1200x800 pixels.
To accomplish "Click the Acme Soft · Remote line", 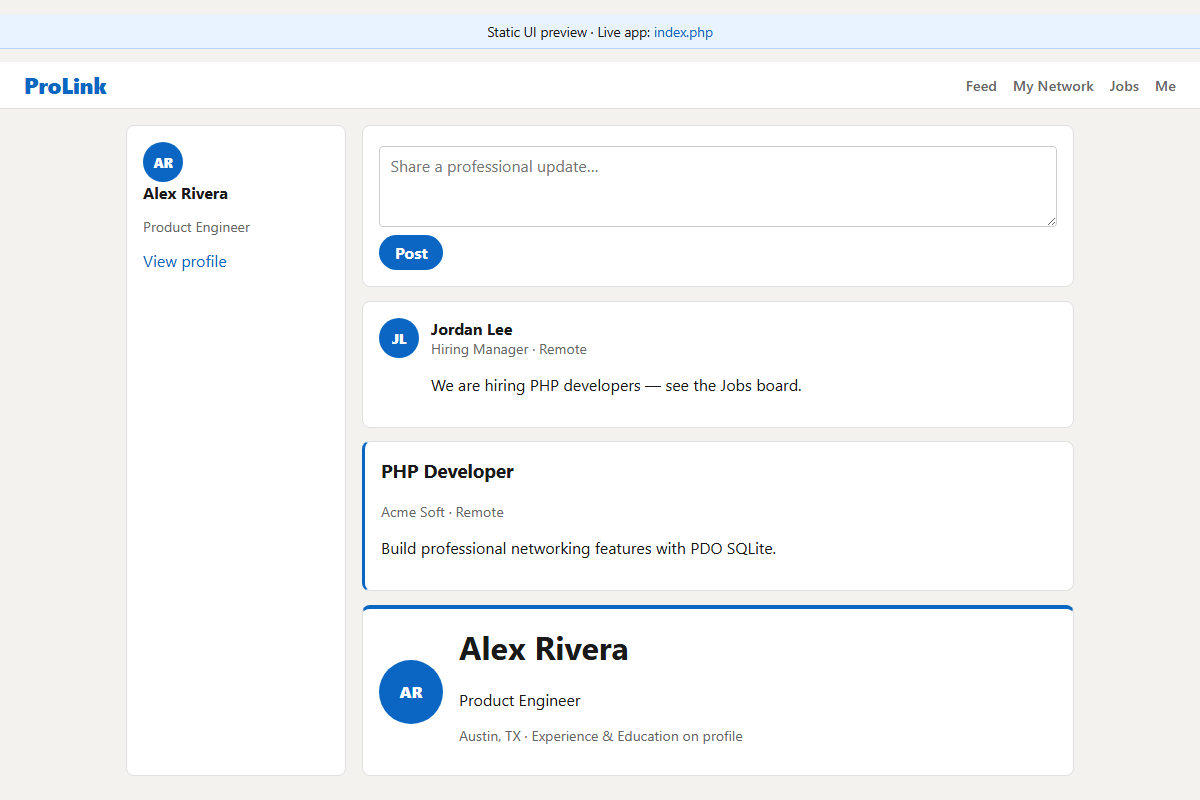I will [x=442, y=512].
